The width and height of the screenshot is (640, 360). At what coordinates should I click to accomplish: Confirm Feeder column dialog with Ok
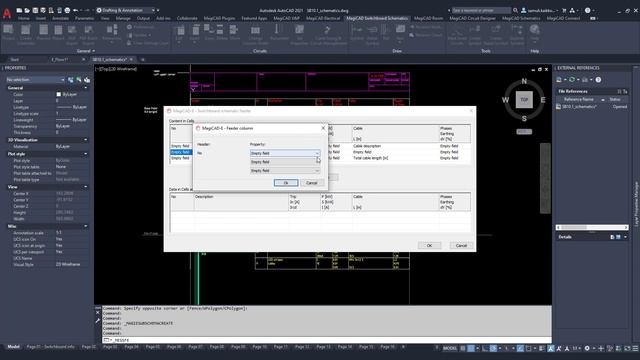click(x=286, y=182)
